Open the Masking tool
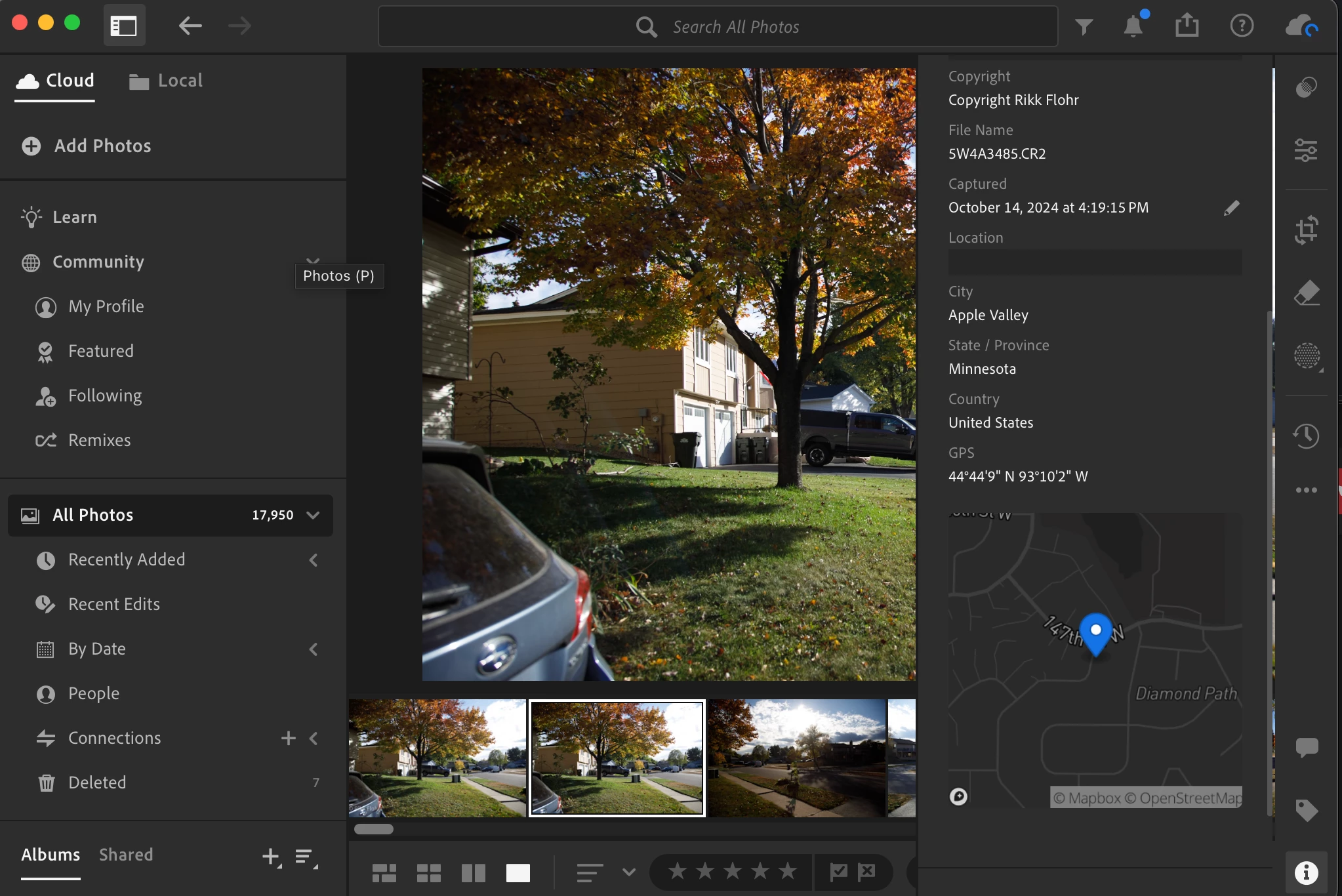This screenshot has height=896, width=1342. click(1306, 356)
